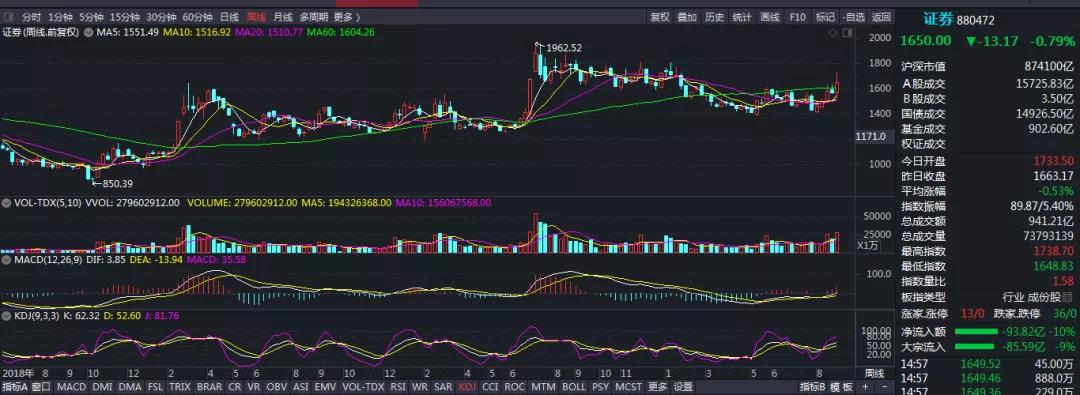Click the round icon beside VOL-TDX label
The image size is (1080, 395).
(x=6, y=203)
